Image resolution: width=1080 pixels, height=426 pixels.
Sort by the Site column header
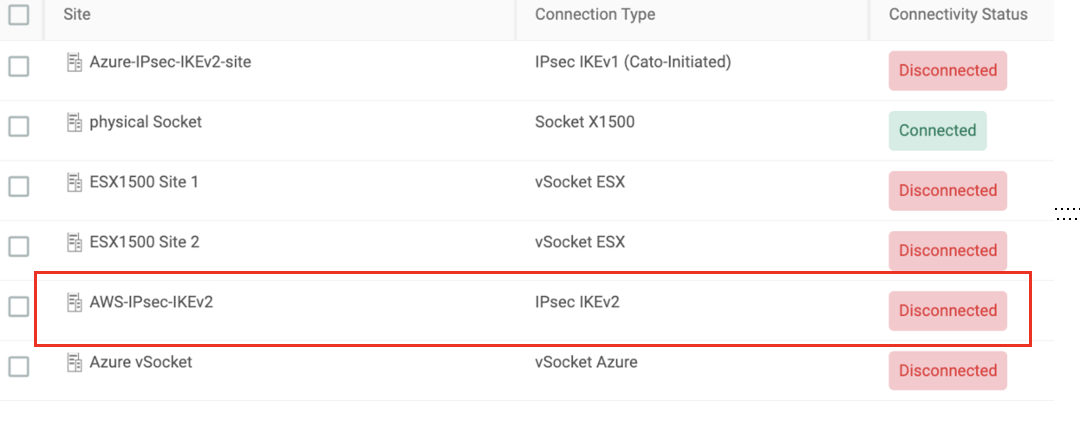tap(76, 14)
